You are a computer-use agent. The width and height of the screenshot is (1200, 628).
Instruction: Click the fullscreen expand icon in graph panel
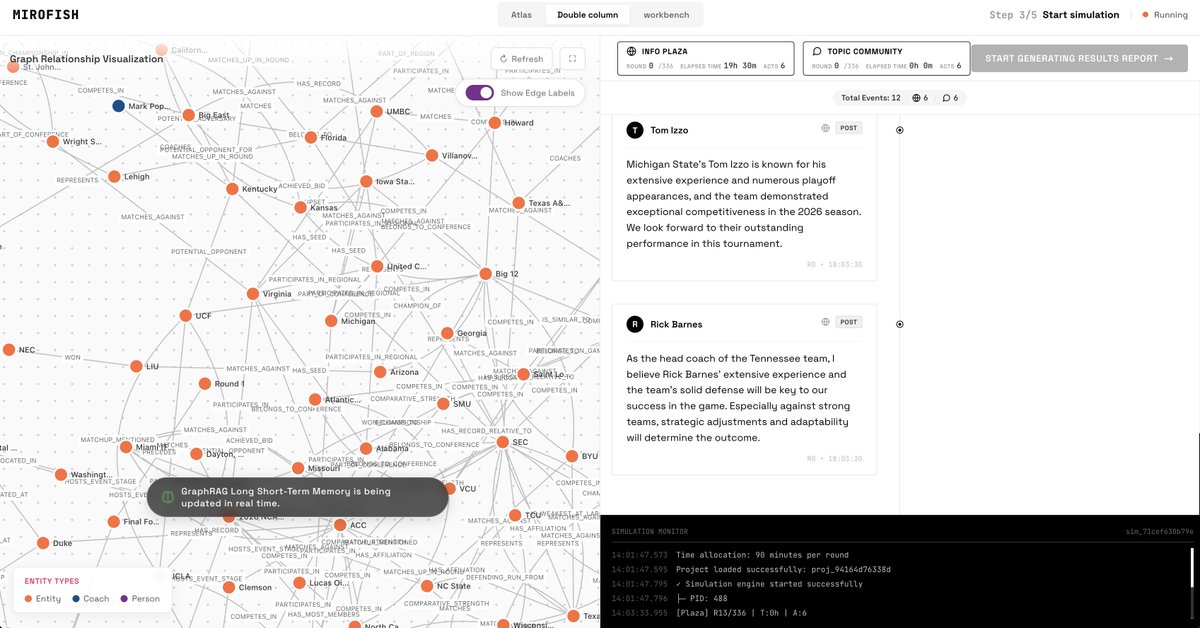point(572,59)
